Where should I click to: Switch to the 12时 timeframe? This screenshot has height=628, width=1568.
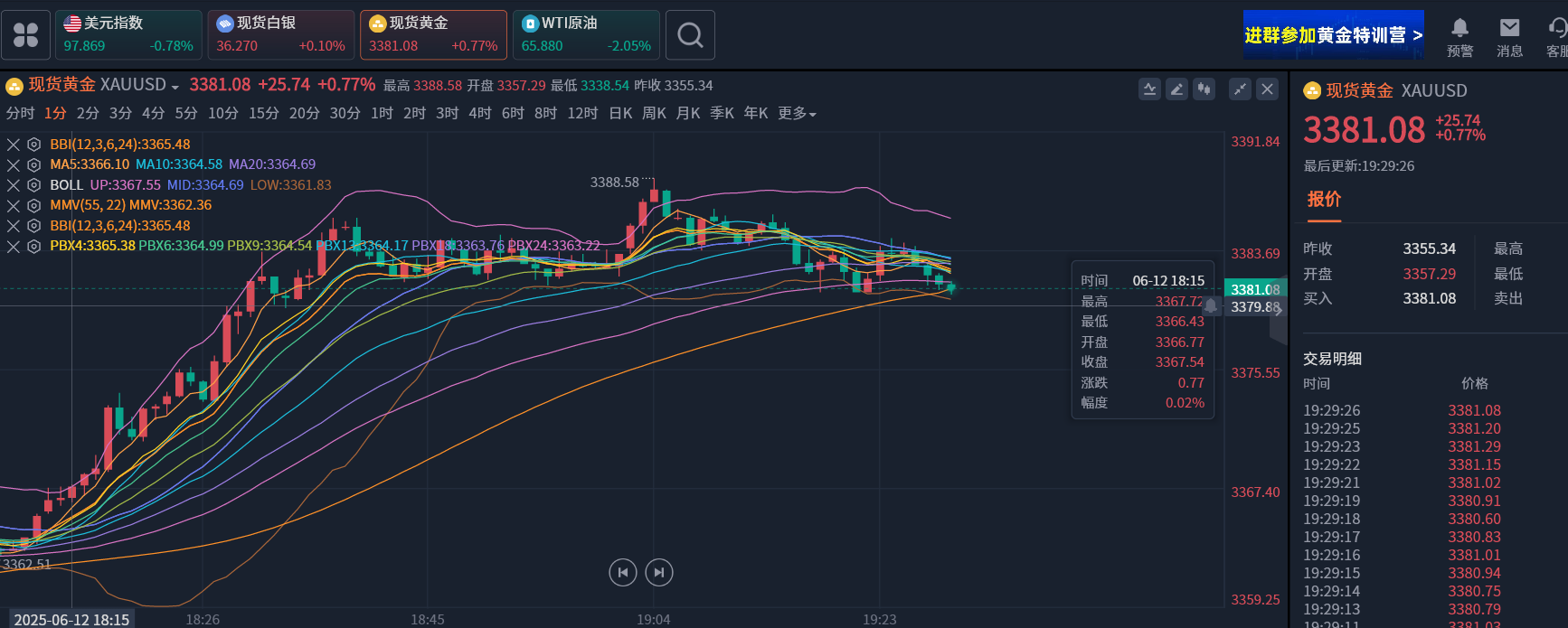[x=582, y=113]
